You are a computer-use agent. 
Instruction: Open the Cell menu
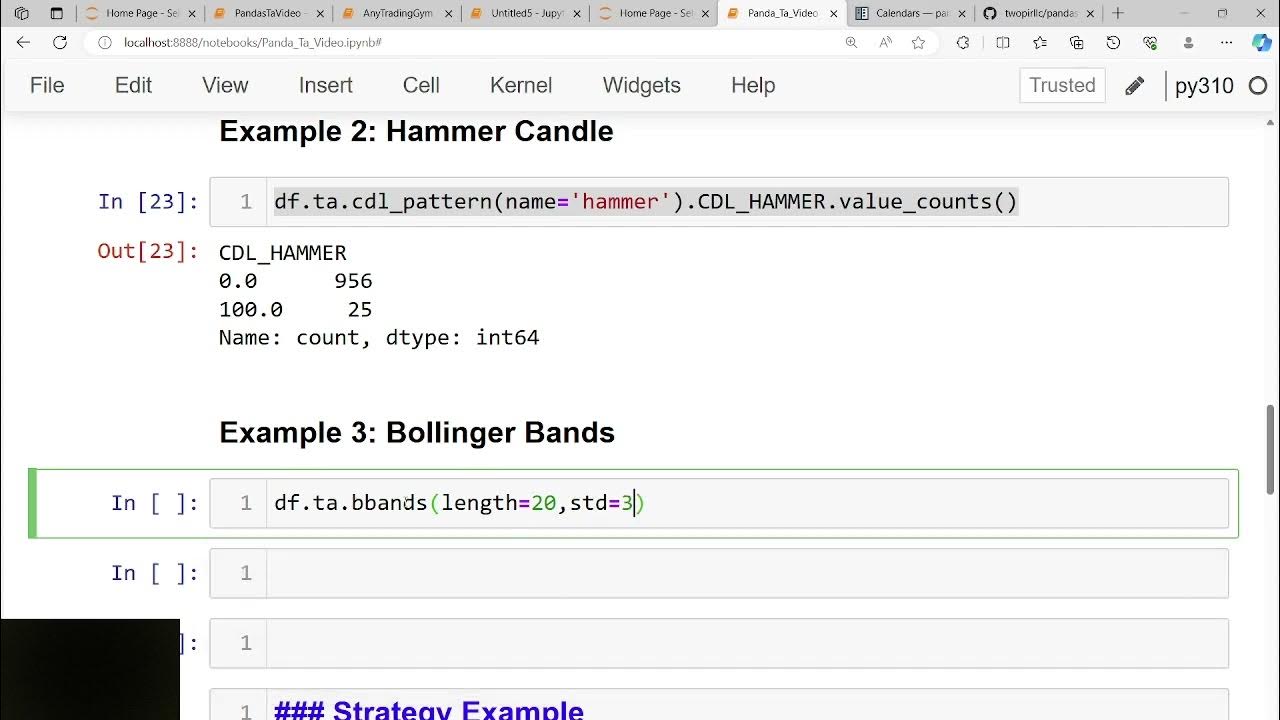pyautogui.click(x=421, y=86)
